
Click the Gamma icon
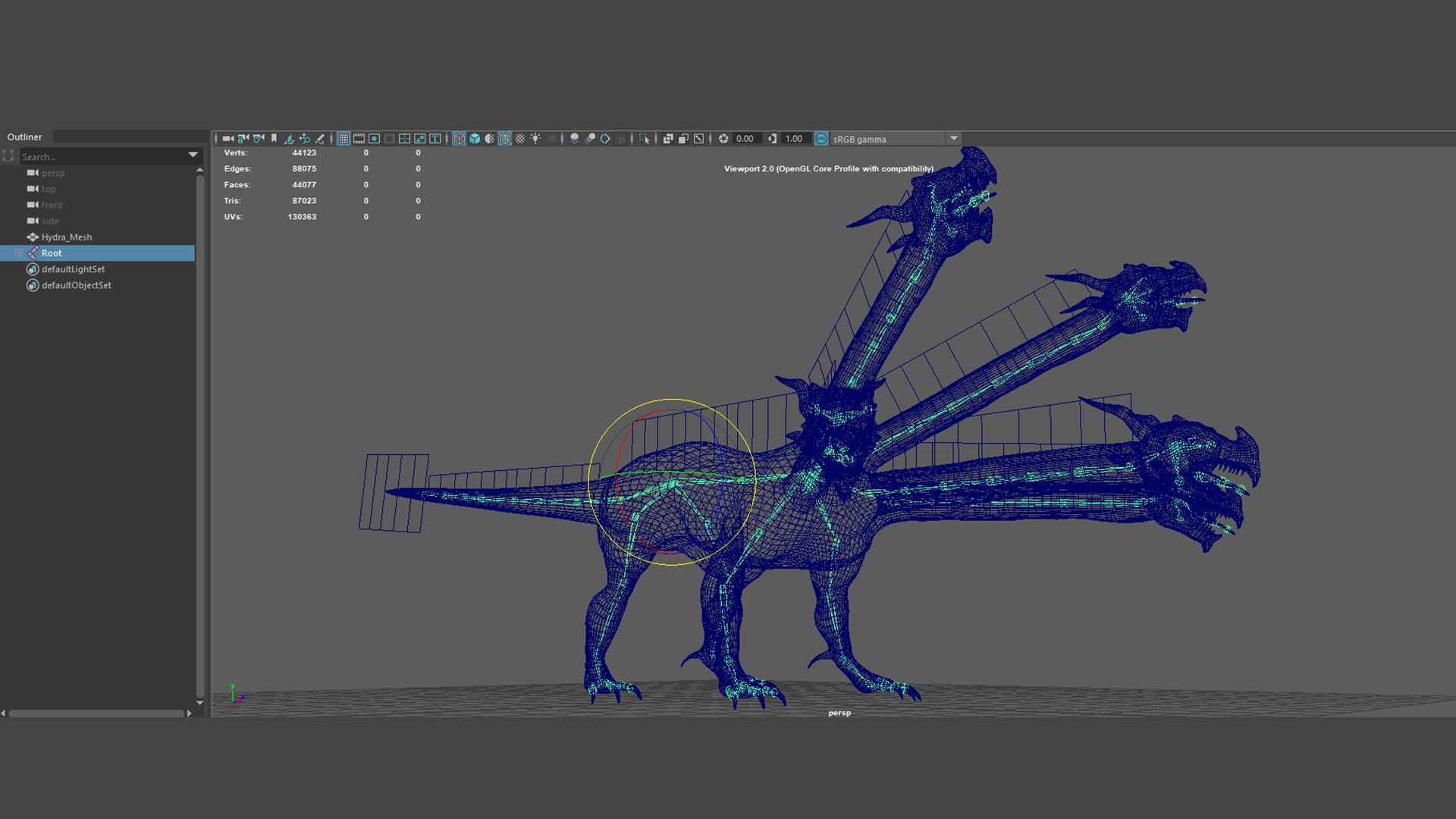(x=772, y=139)
